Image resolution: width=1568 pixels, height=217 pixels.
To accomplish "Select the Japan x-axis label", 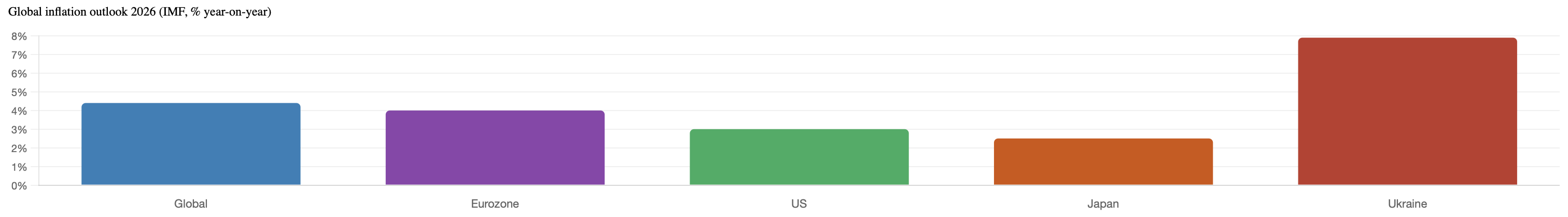I will (1103, 204).
